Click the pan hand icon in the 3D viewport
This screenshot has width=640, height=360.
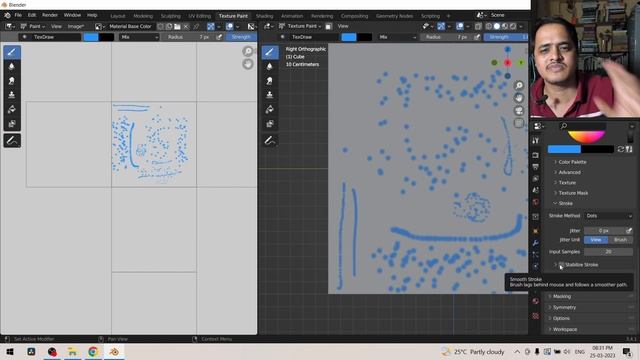(519, 98)
